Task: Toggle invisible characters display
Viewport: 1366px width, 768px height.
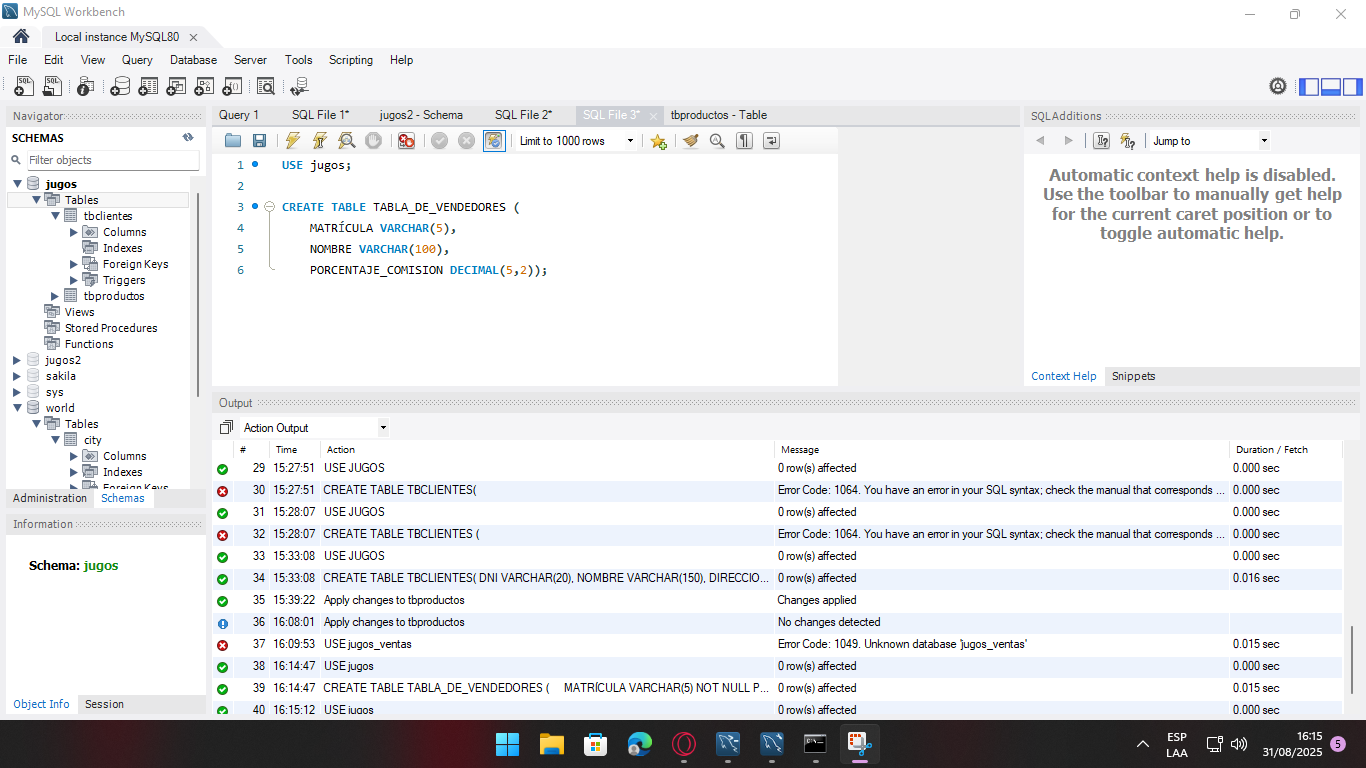Action: pyautogui.click(x=744, y=141)
